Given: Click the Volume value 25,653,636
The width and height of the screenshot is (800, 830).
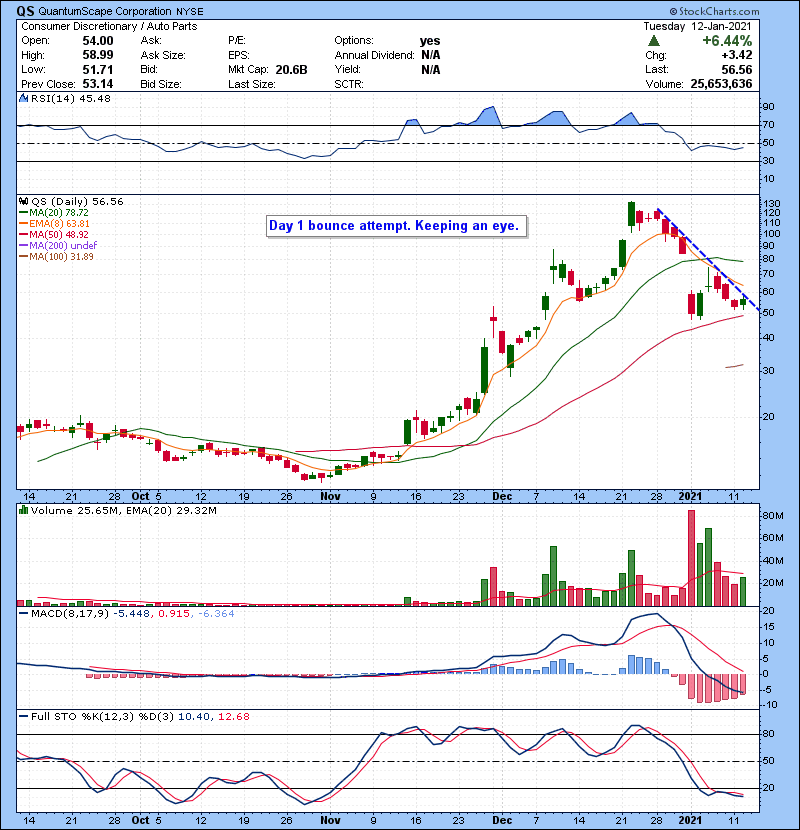Looking at the screenshot, I should [721, 84].
